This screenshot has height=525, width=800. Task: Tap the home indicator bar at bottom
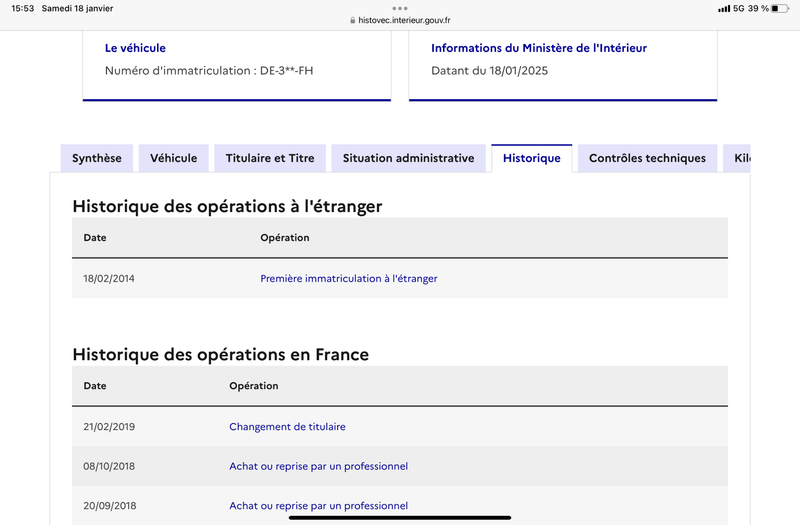click(400, 517)
